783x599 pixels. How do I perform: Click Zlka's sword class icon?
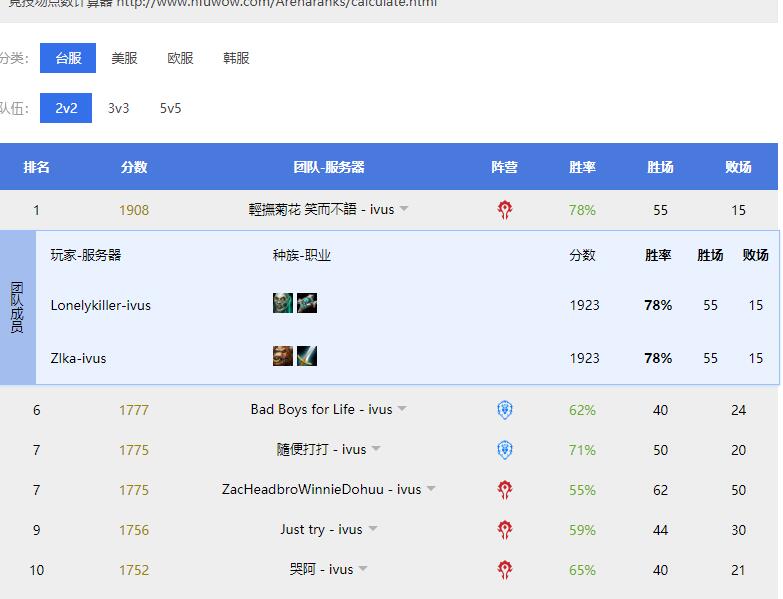[307, 356]
